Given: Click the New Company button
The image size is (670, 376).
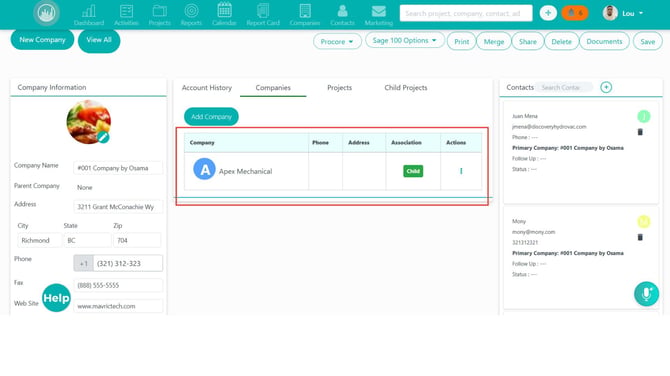Looking at the screenshot, I should pos(42,40).
